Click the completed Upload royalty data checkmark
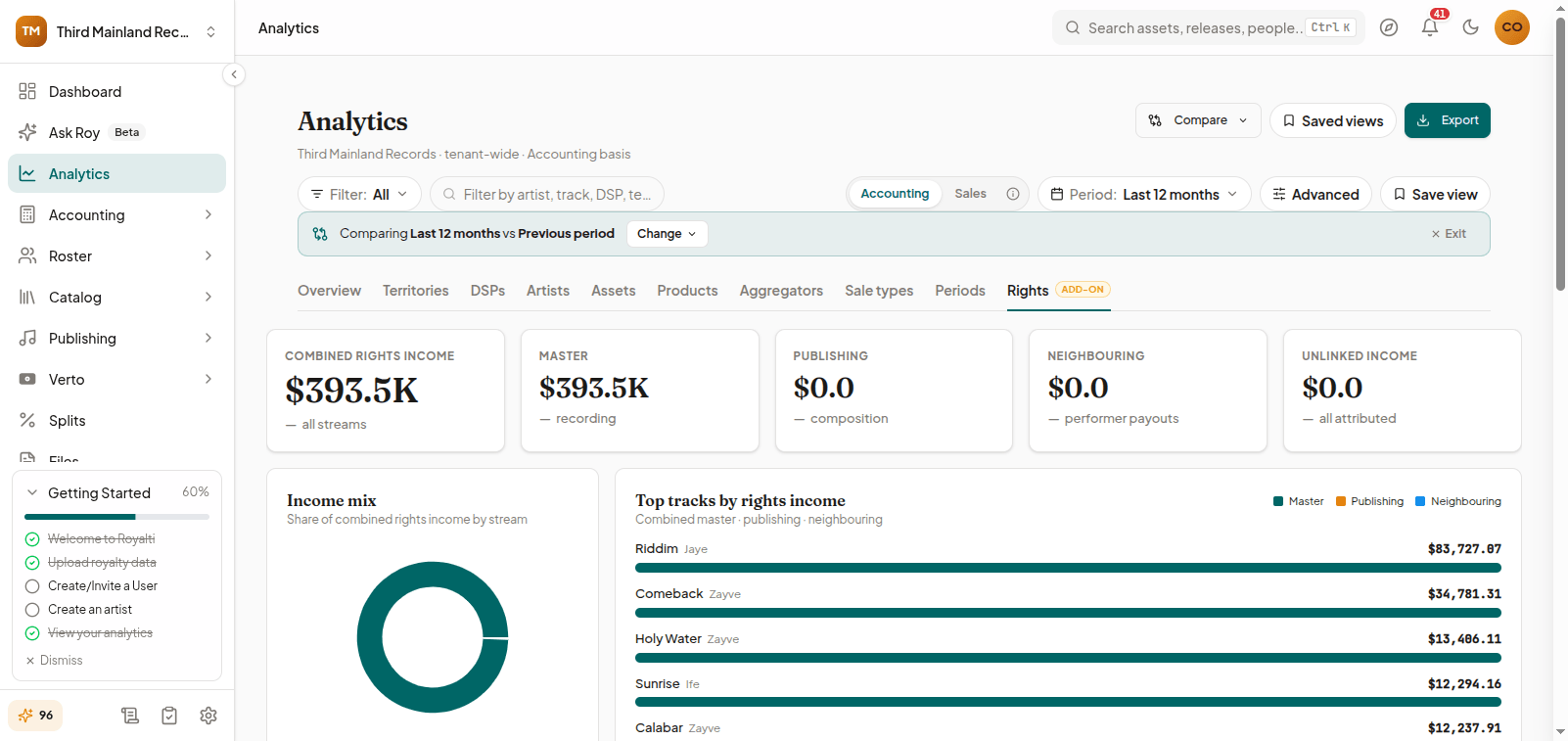Image resolution: width=1568 pixels, height=741 pixels. pyautogui.click(x=32, y=563)
